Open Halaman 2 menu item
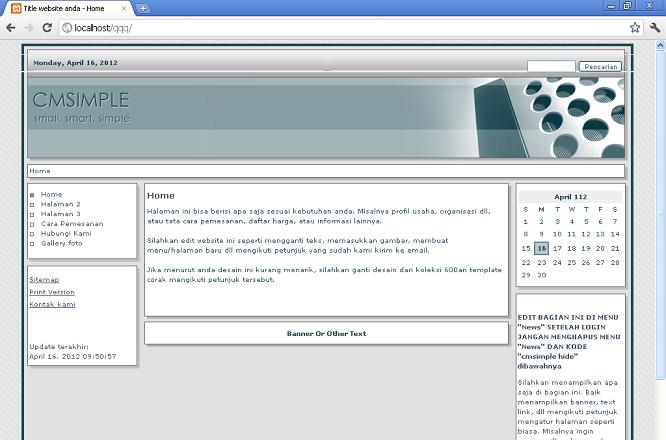Image resolution: width=666 pixels, height=440 pixels. coord(60,204)
